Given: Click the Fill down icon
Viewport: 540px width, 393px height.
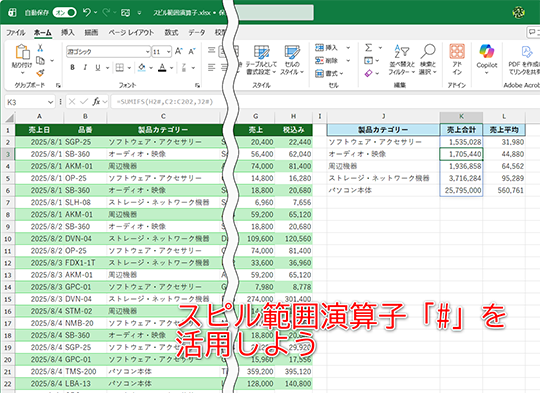Looking at the screenshot, I should click(368, 61).
